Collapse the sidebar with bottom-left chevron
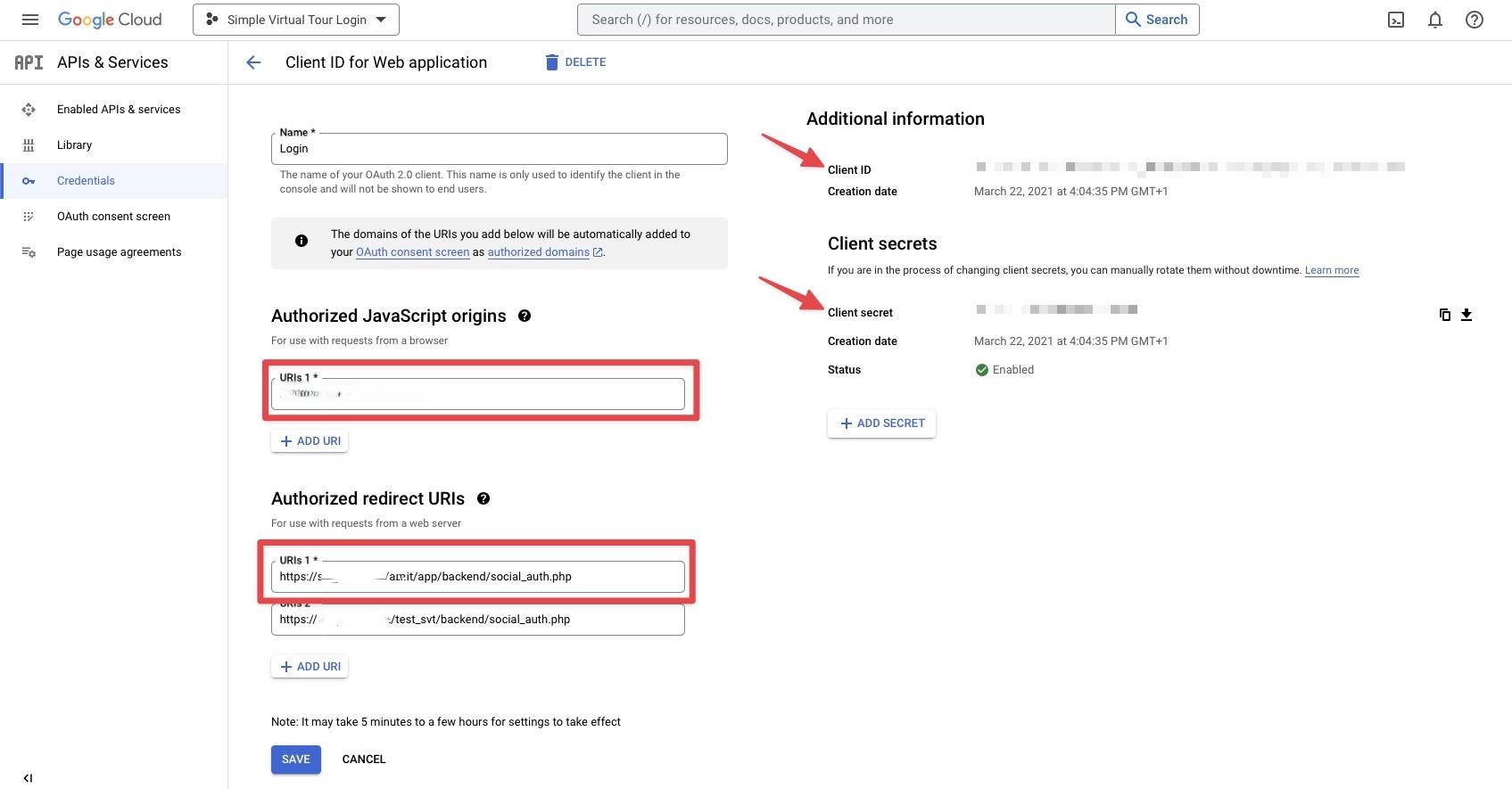1512x789 pixels. 28,778
